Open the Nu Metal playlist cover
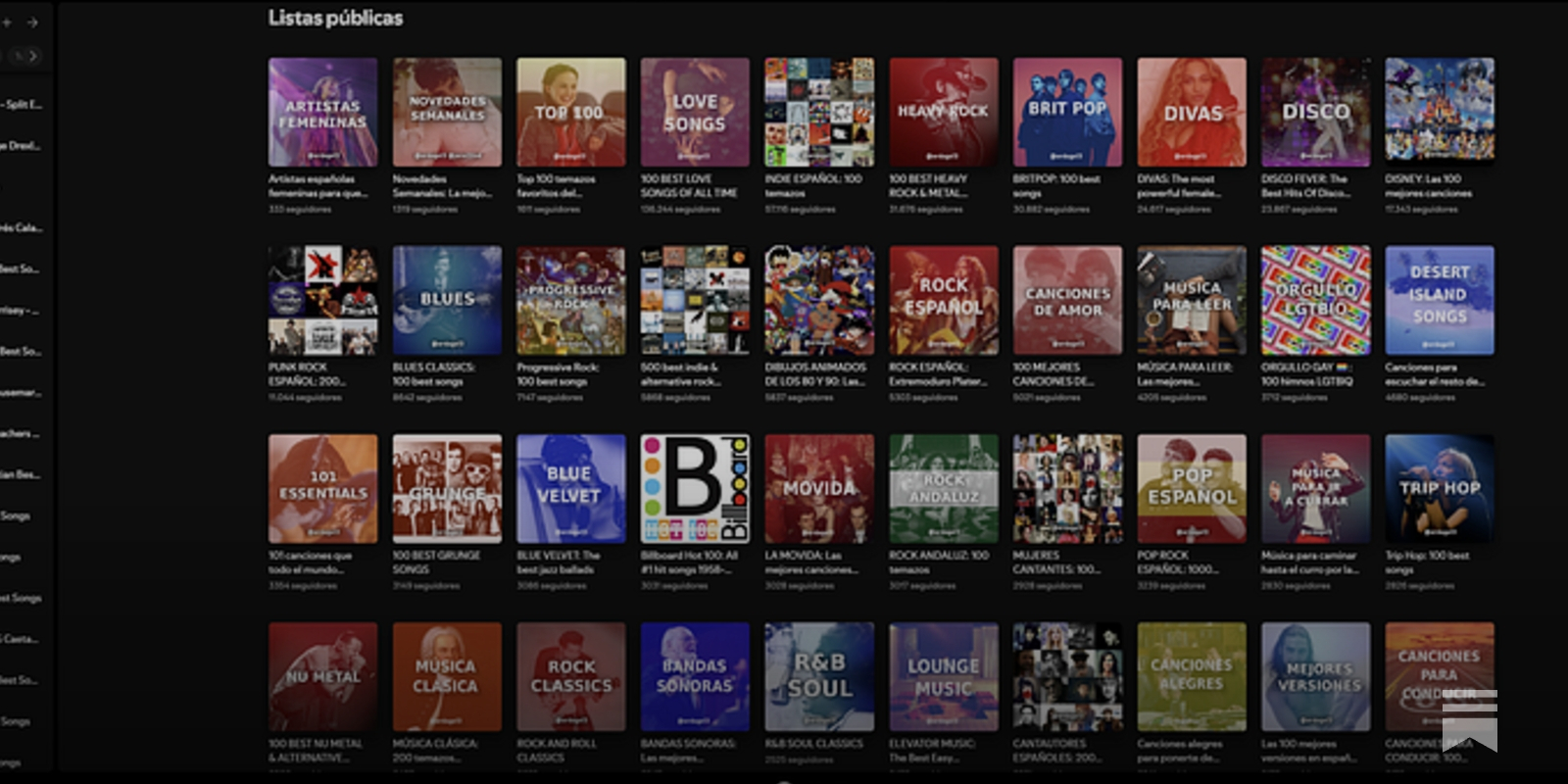The width and height of the screenshot is (1568, 784). [322, 677]
